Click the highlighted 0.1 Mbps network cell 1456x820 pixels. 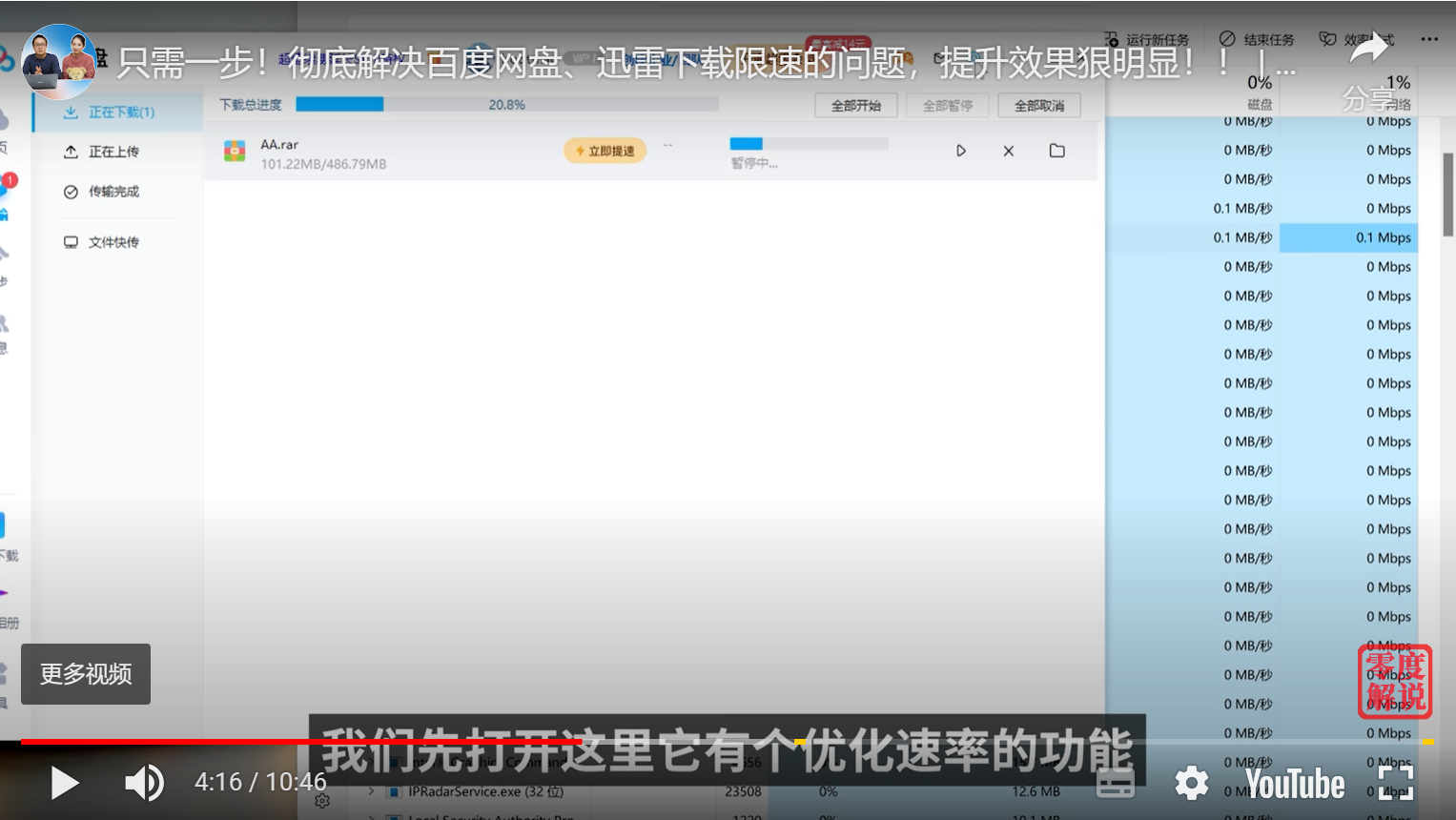pyautogui.click(x=1348, y=237)
